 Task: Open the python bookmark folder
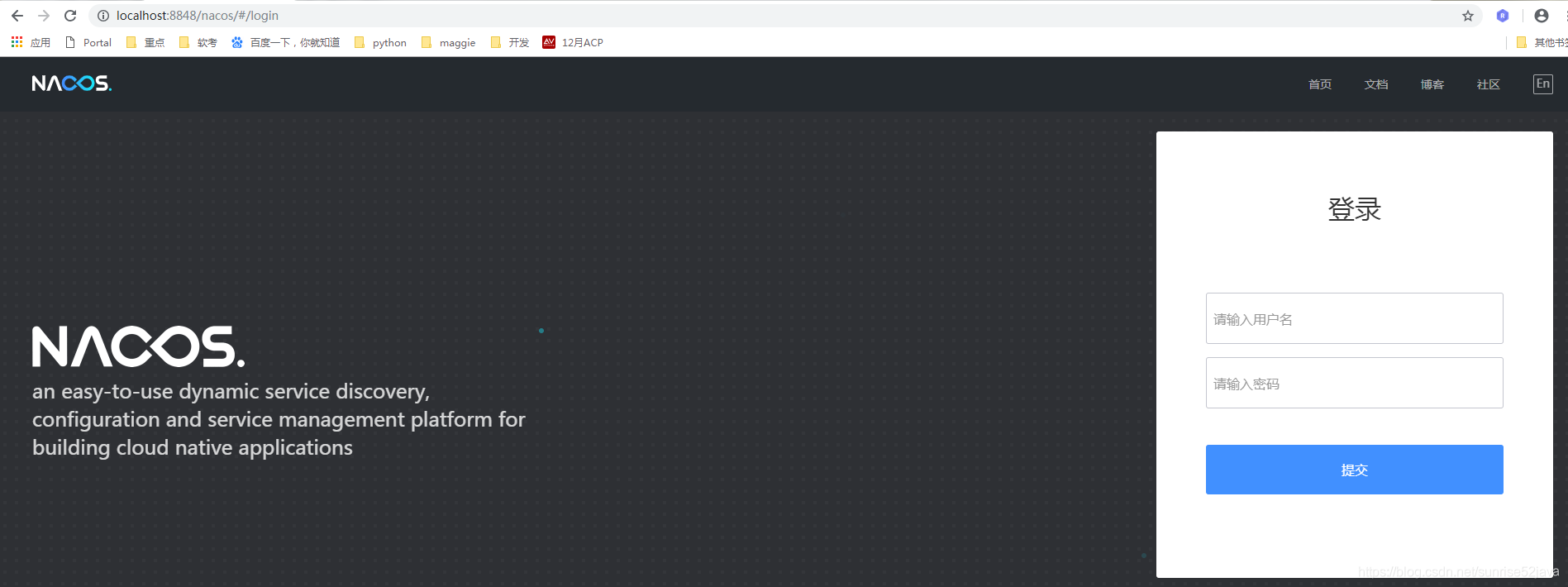[380, 42]
